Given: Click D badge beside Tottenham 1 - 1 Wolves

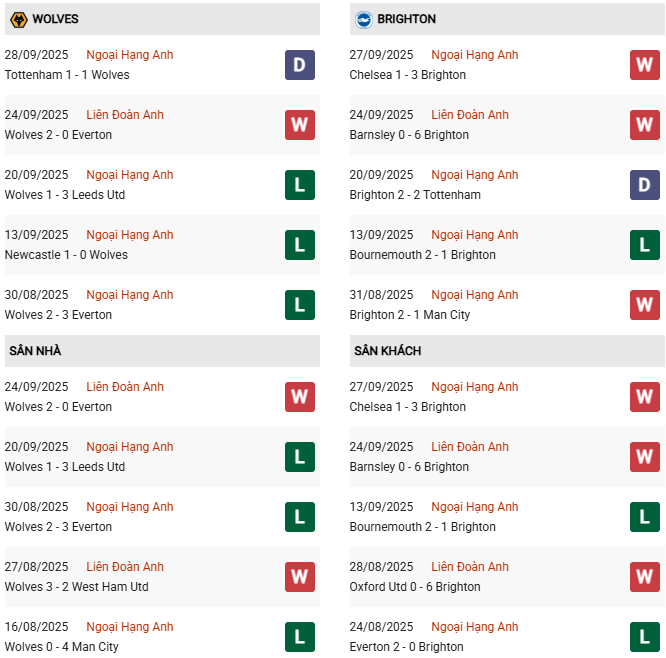Looking at the screenshot, I should (299, 65).
